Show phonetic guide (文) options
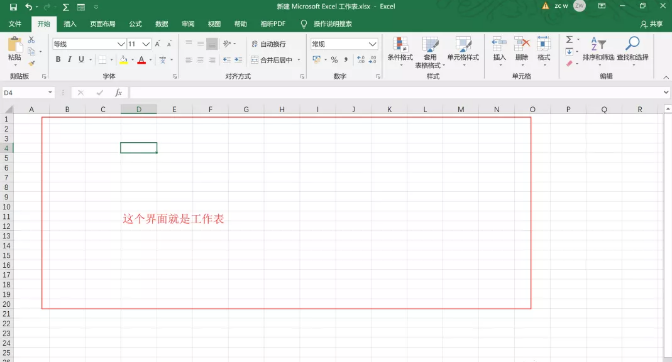 (x=162, y=60)
